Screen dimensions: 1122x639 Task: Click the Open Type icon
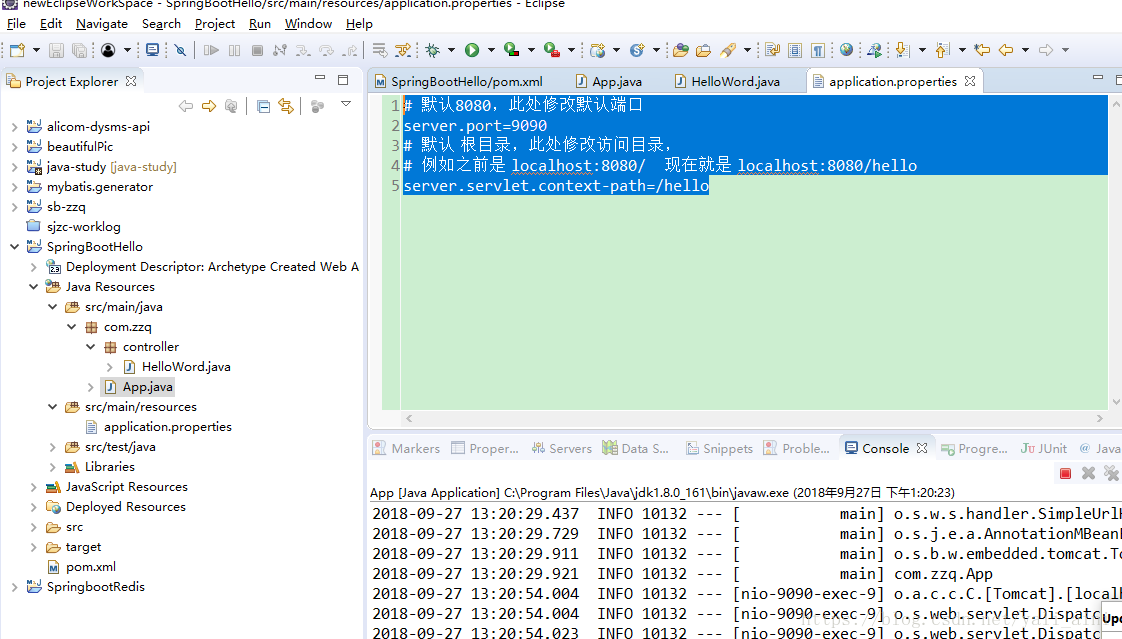pyautogui.click(x=680, y=50)
